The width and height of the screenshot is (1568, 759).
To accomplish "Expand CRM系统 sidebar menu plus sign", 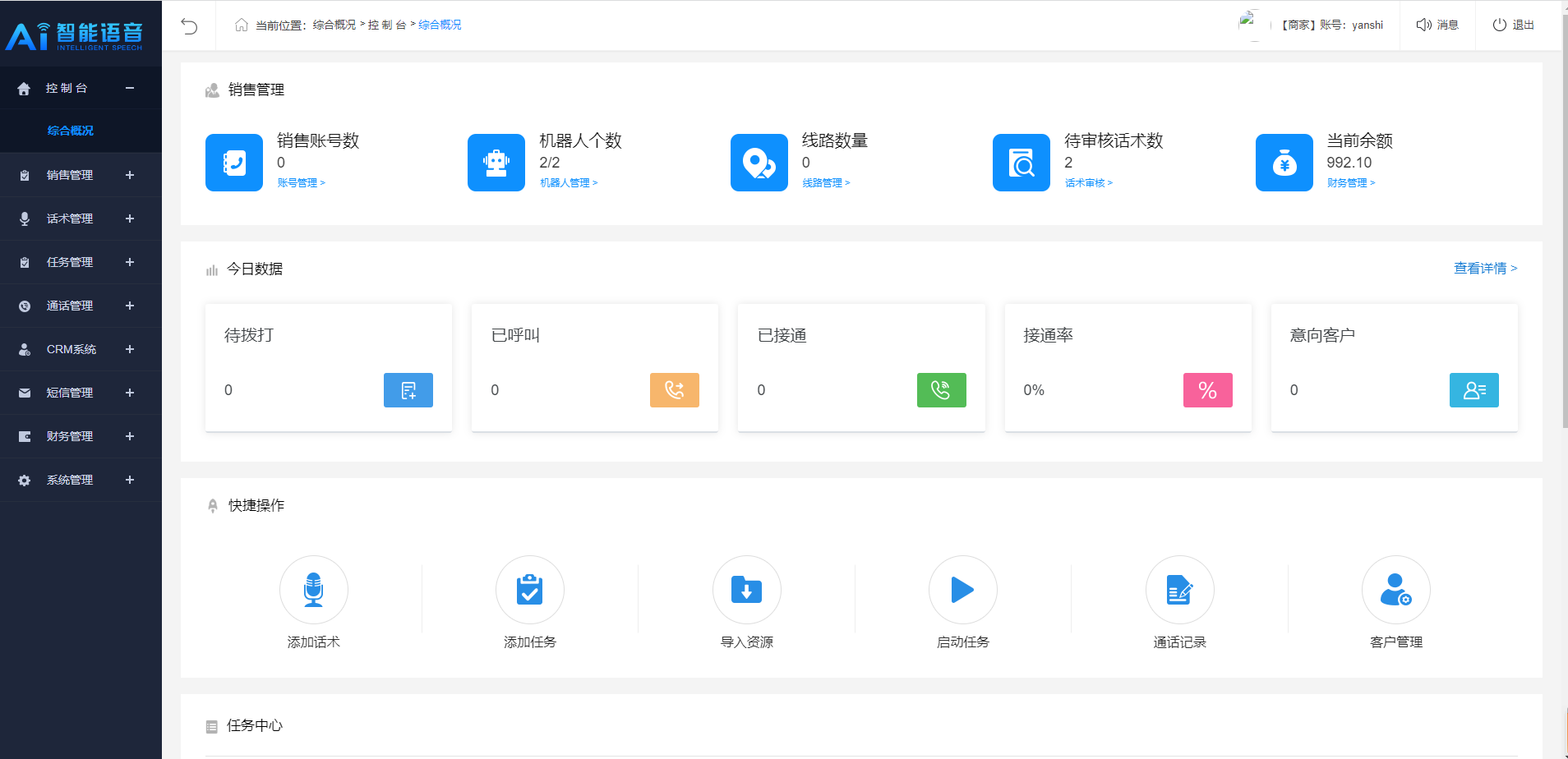I will click(130, 349).
